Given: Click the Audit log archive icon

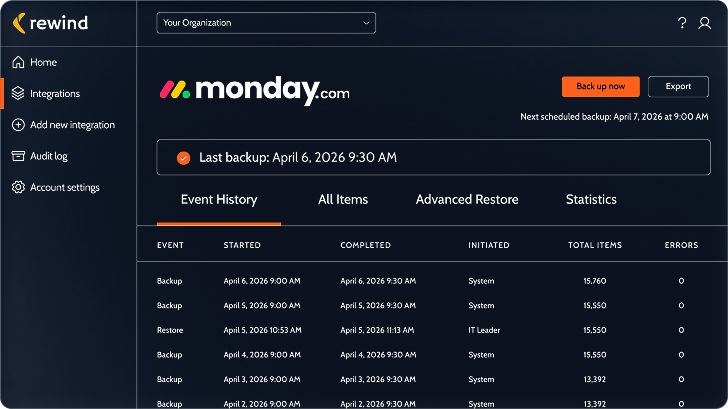Looking at the screenshot, I should [x=18, y=156].
